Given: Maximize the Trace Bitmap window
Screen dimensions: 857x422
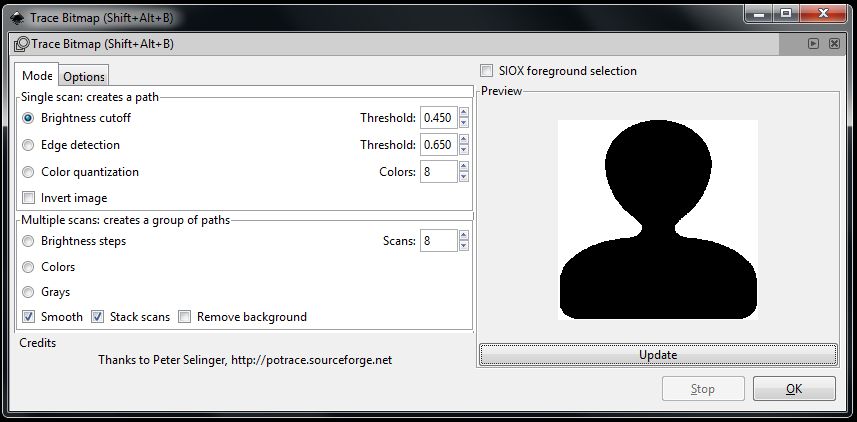Looking at the screenshot, I should coord(786,14).
